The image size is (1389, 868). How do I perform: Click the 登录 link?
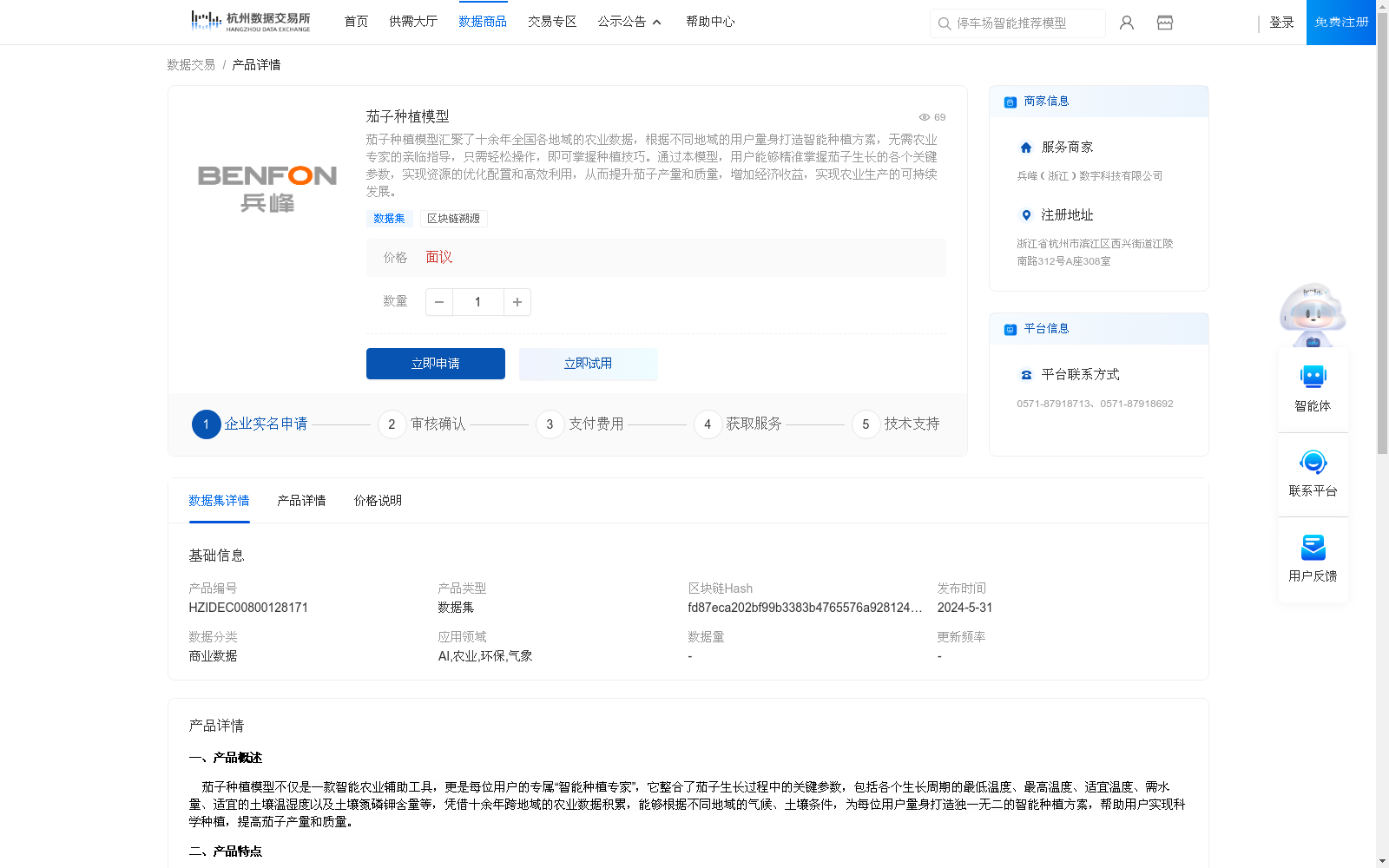(1282, 23)
